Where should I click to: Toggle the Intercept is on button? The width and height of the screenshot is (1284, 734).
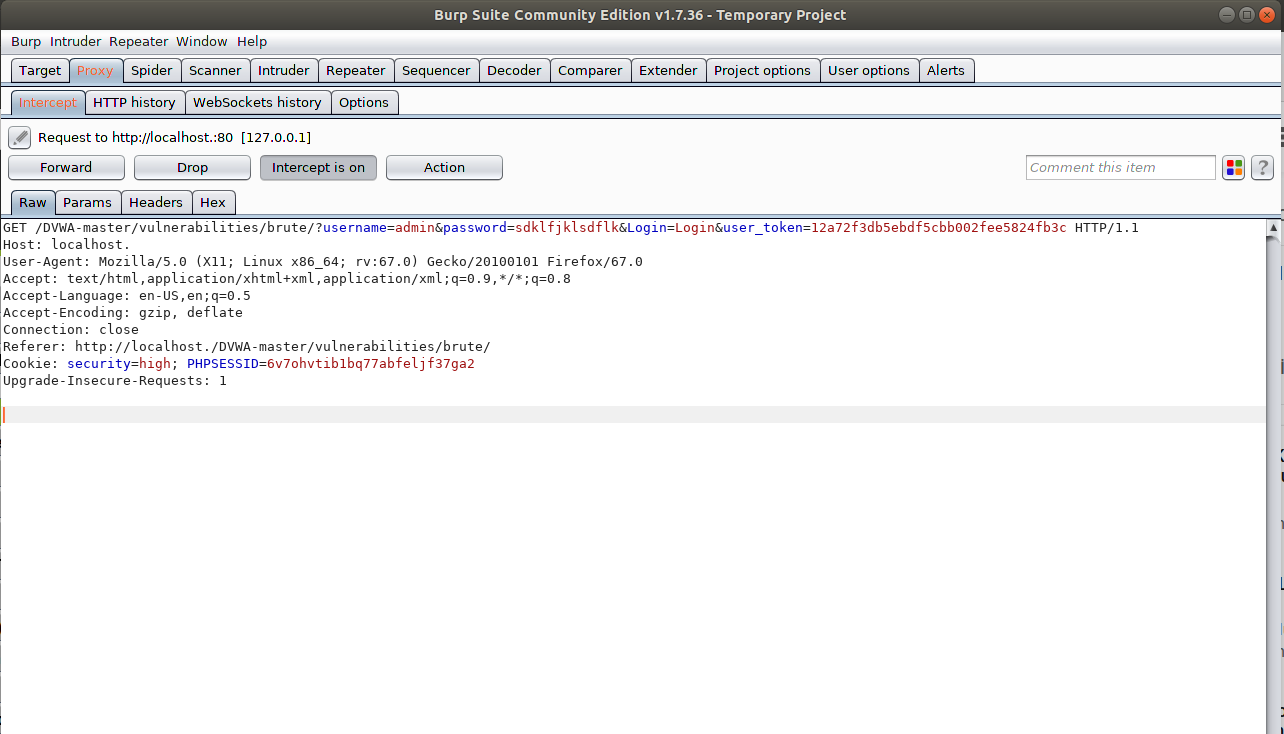coord(318,168)
